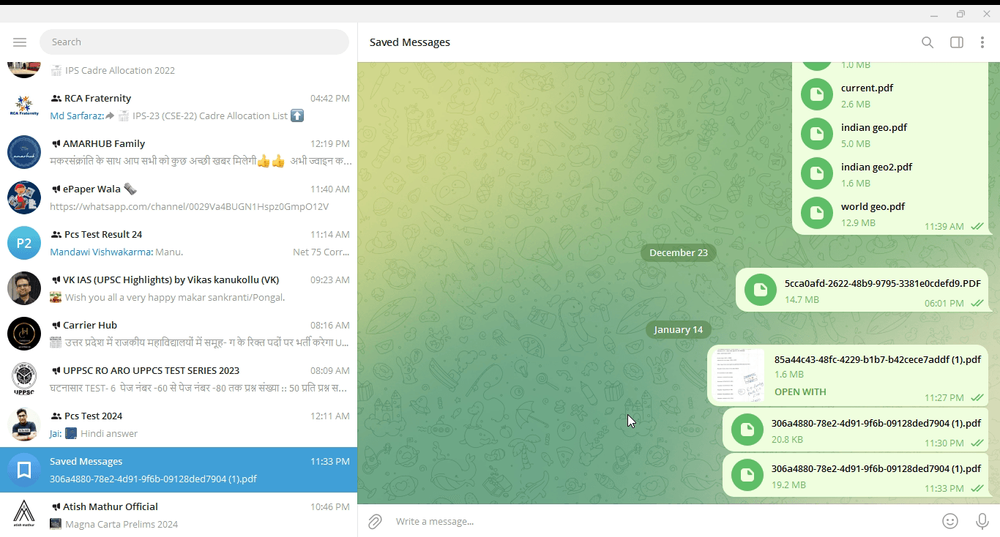Screen dimensions: 1000x537
Task: Select the Saved Messages bookmark icon
Action: [24, 470]
